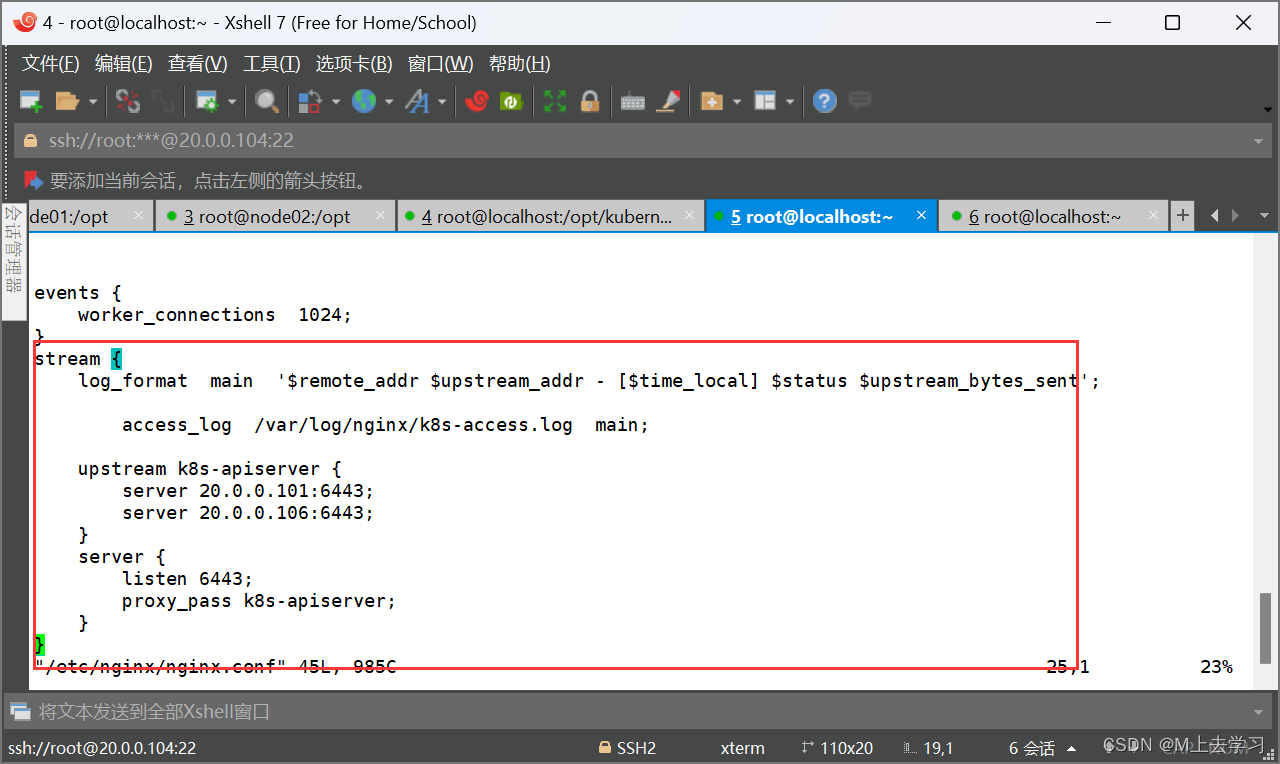Screen dimensions: 1280x764
Task: Click the Highlight marker icon
Action: pyautogui.click(x=669, y=101)
